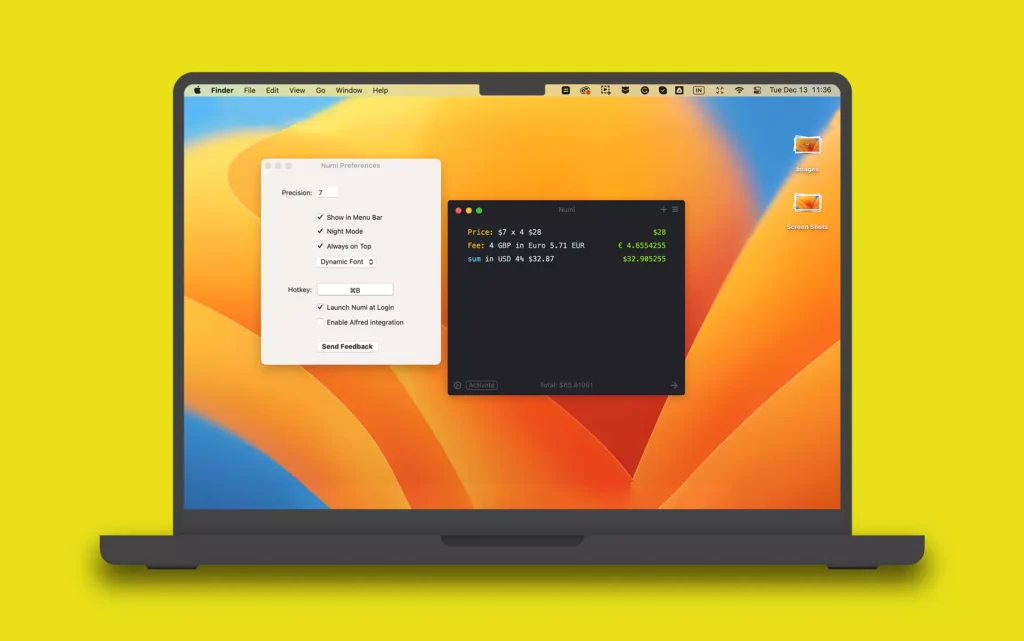The image size is (1024, 641).
Task: Click the 'Fee: 4 GBP in Euro' line
Action: click(526, 245)
